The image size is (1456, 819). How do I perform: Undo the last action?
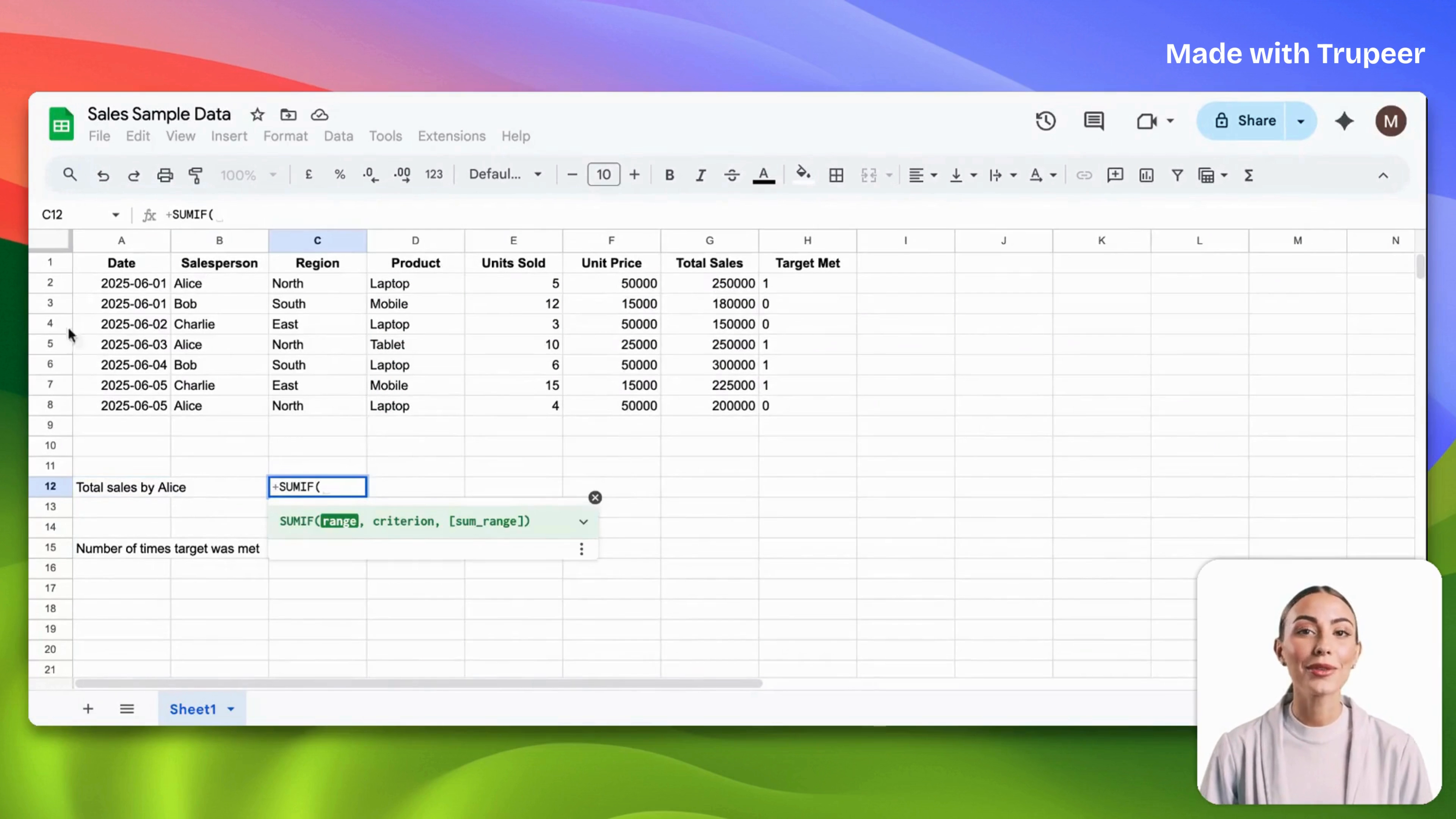103,175
